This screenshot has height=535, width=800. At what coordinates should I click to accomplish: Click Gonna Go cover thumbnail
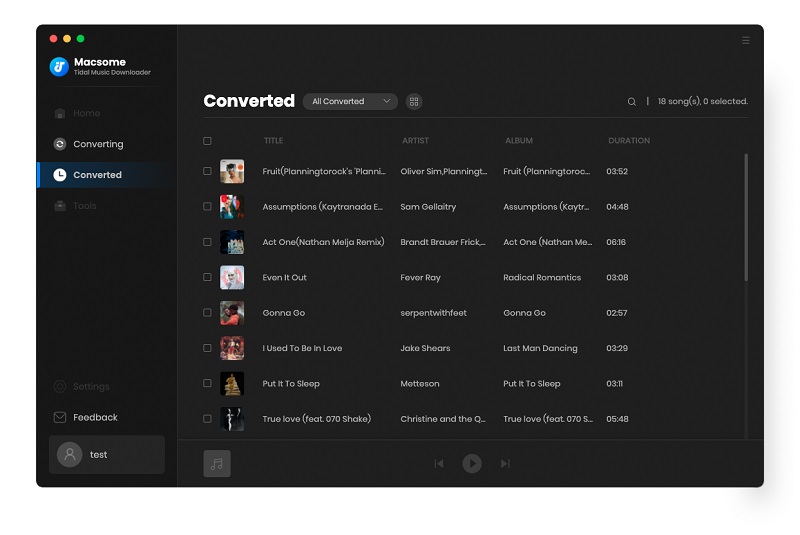[232, 313]
